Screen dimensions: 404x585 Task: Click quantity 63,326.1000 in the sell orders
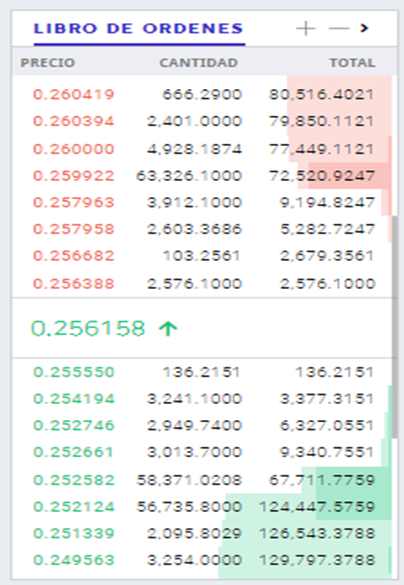coord(189,175)
